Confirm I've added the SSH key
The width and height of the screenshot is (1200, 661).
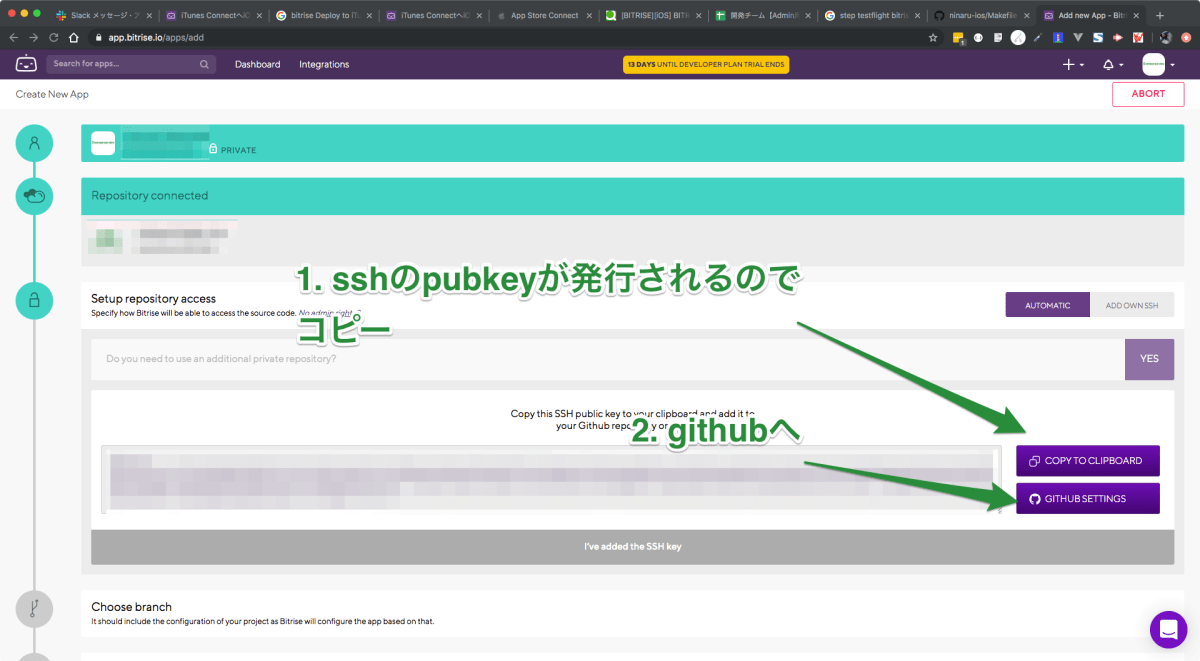click(x=632, y=547)
